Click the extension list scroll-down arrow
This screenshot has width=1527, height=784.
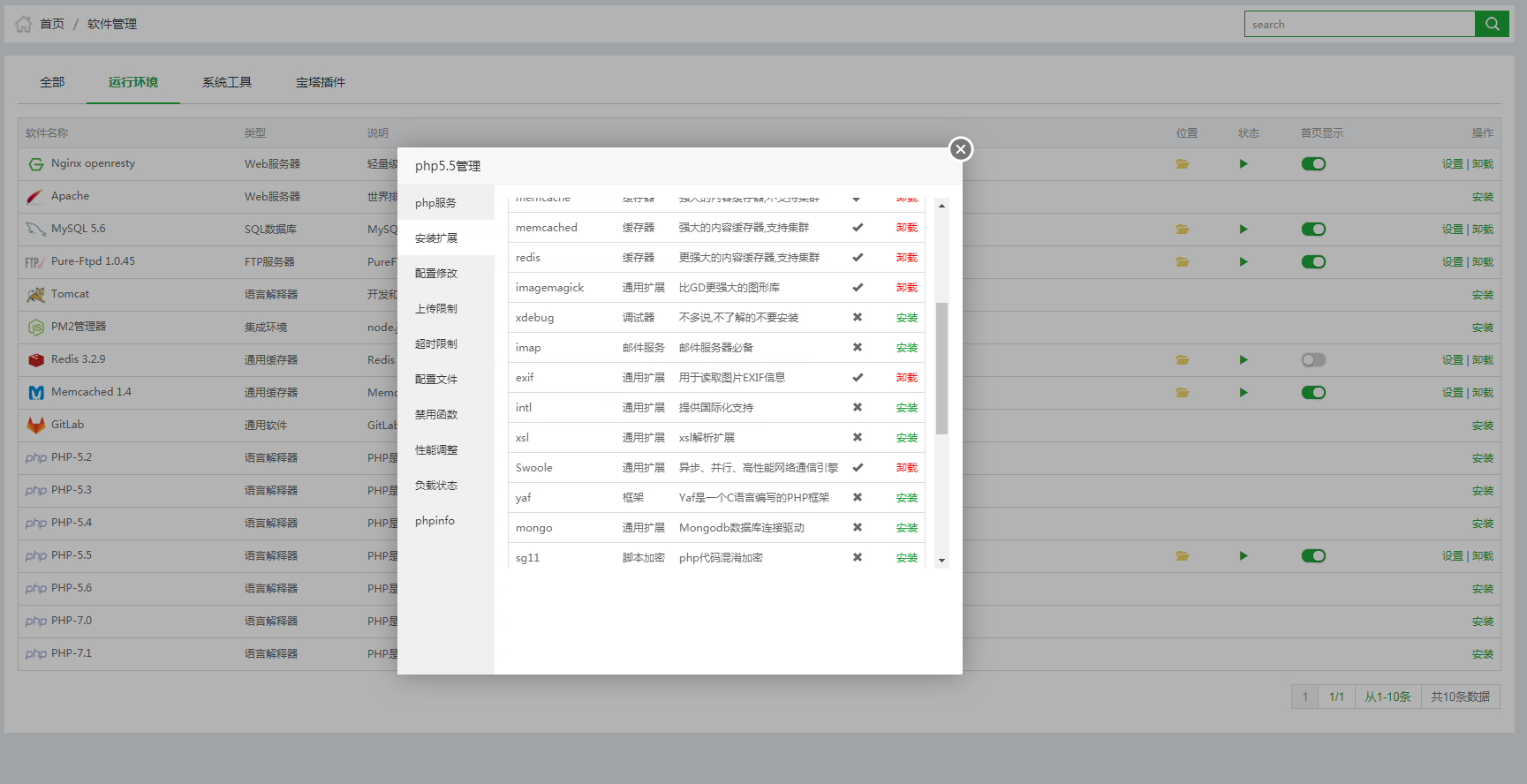pyautogui.click(x=941, y=561)
